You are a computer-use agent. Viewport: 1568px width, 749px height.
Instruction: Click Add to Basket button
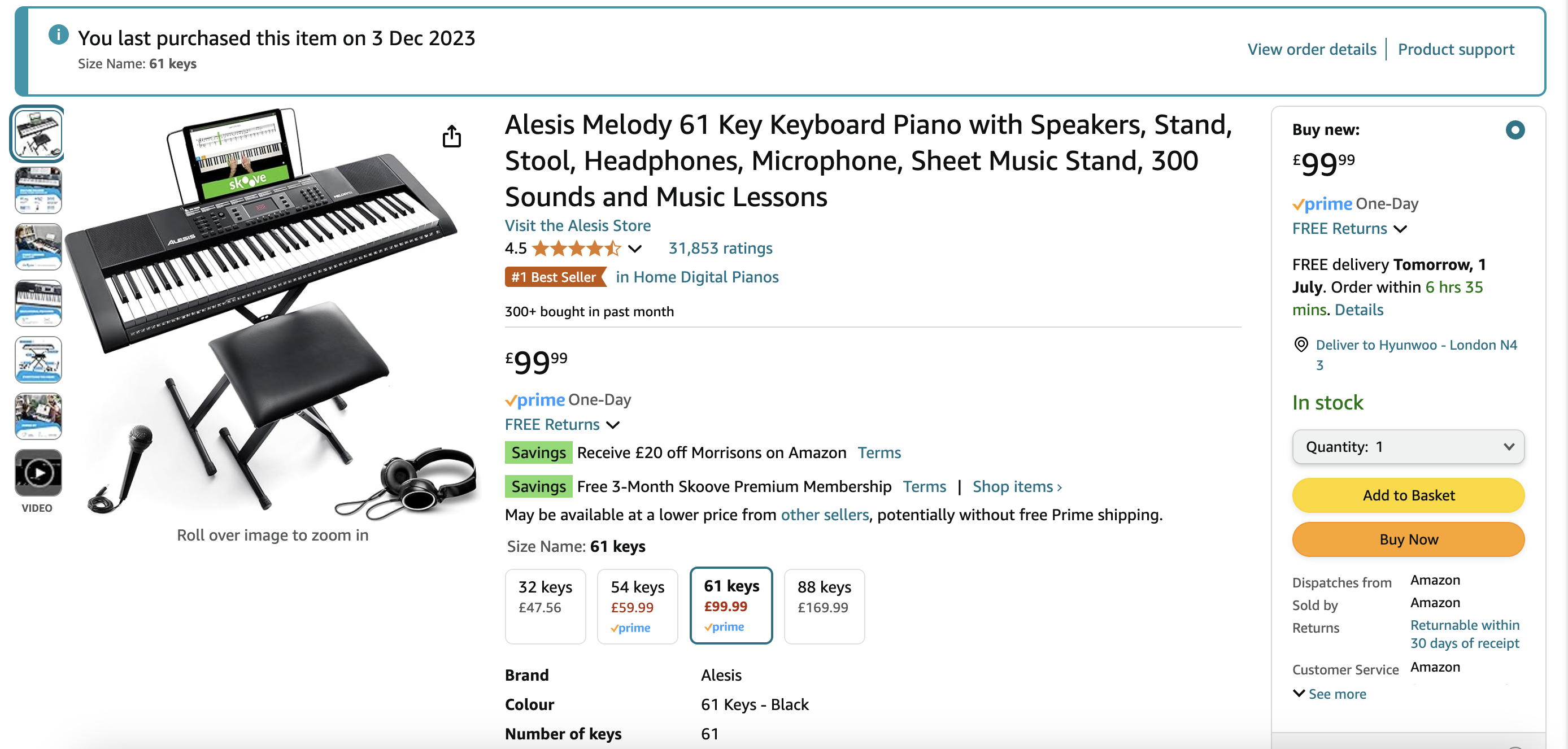click(1408, 495)
